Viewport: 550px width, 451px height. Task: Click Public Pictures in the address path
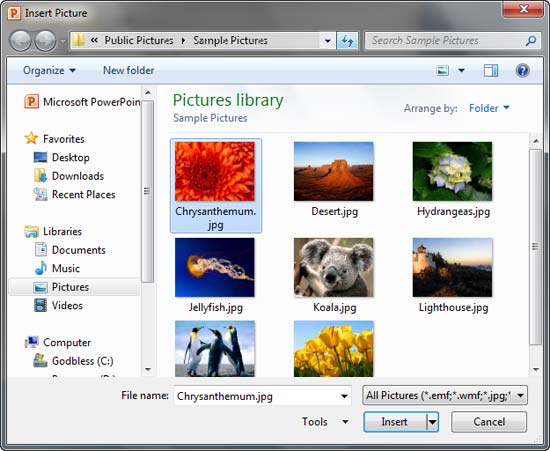[139, 40]
